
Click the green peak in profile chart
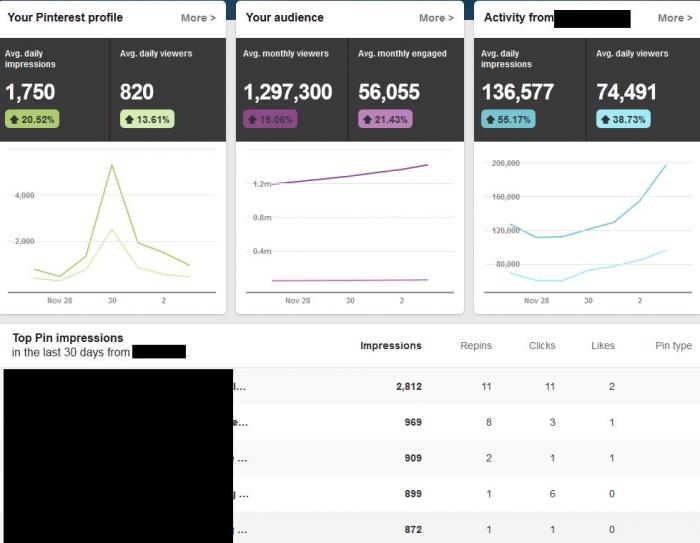(x=112, y=165)
